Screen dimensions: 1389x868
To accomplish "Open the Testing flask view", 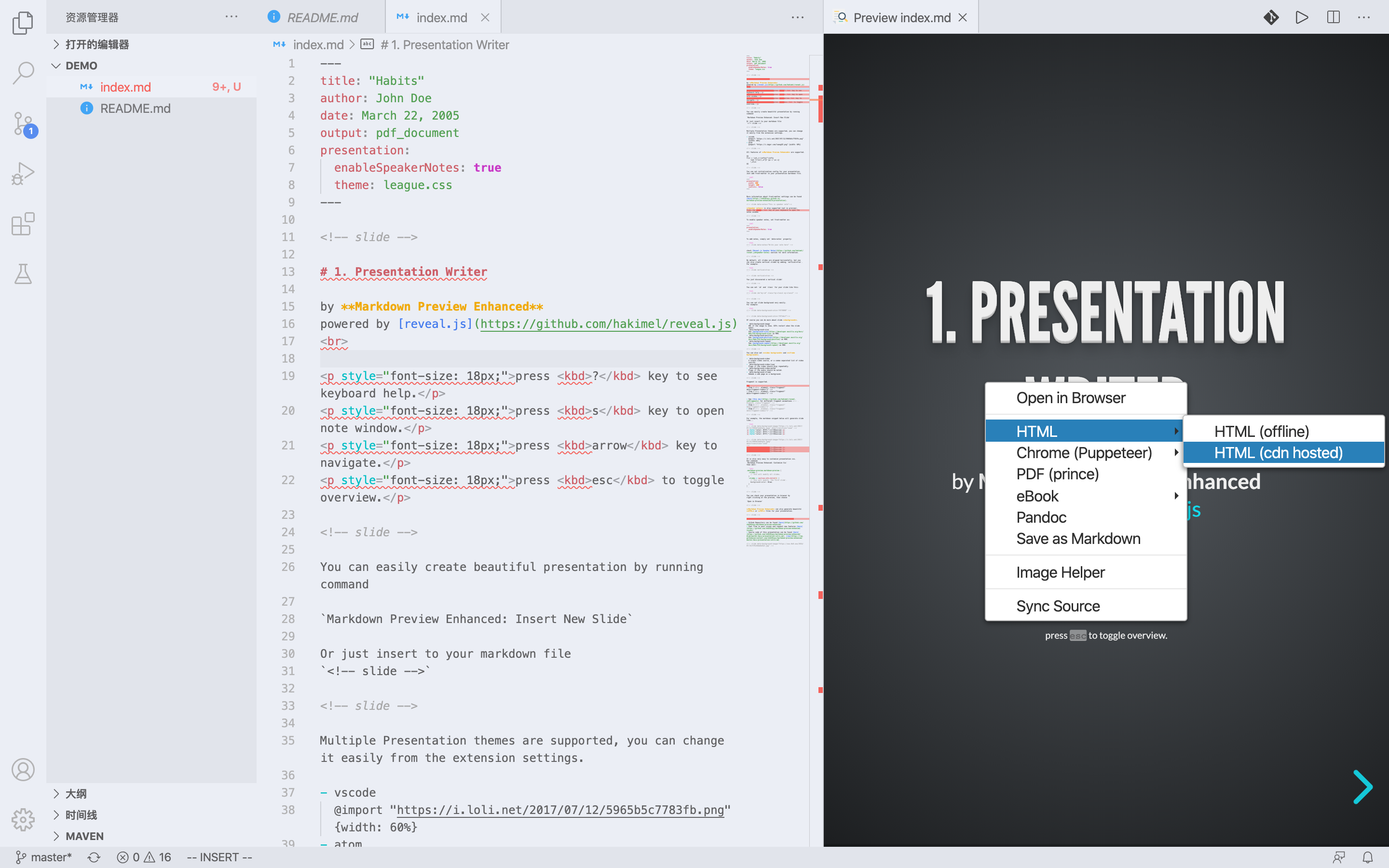I will [23, 274].
